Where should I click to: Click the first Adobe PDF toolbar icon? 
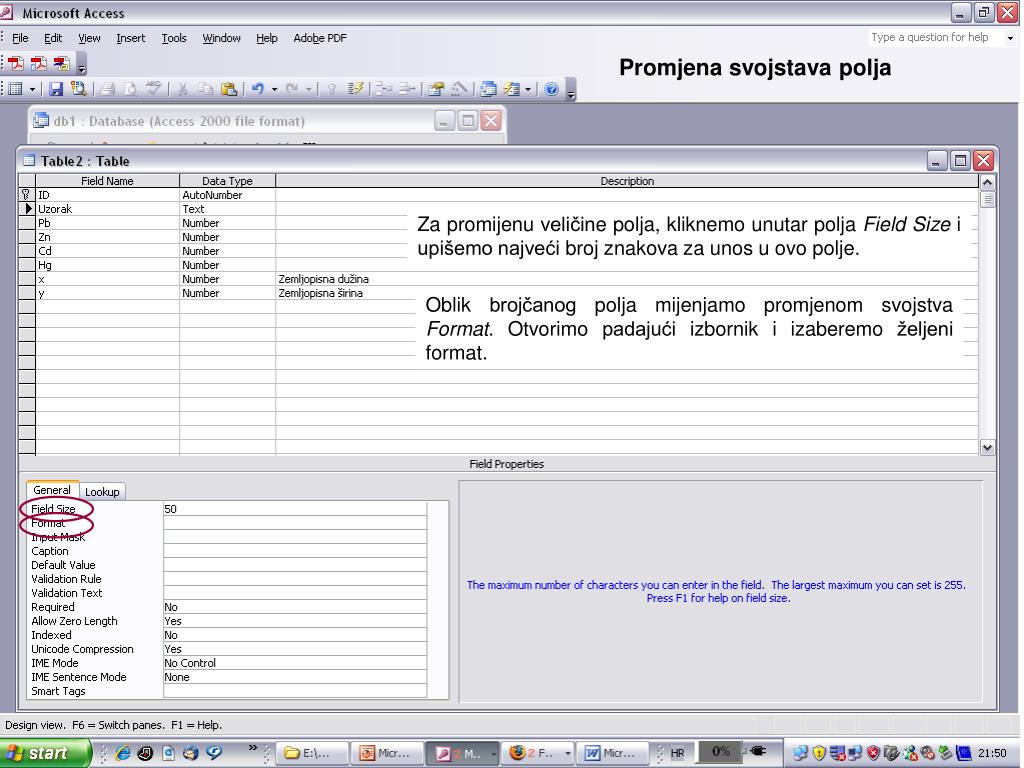pos(16,63)
